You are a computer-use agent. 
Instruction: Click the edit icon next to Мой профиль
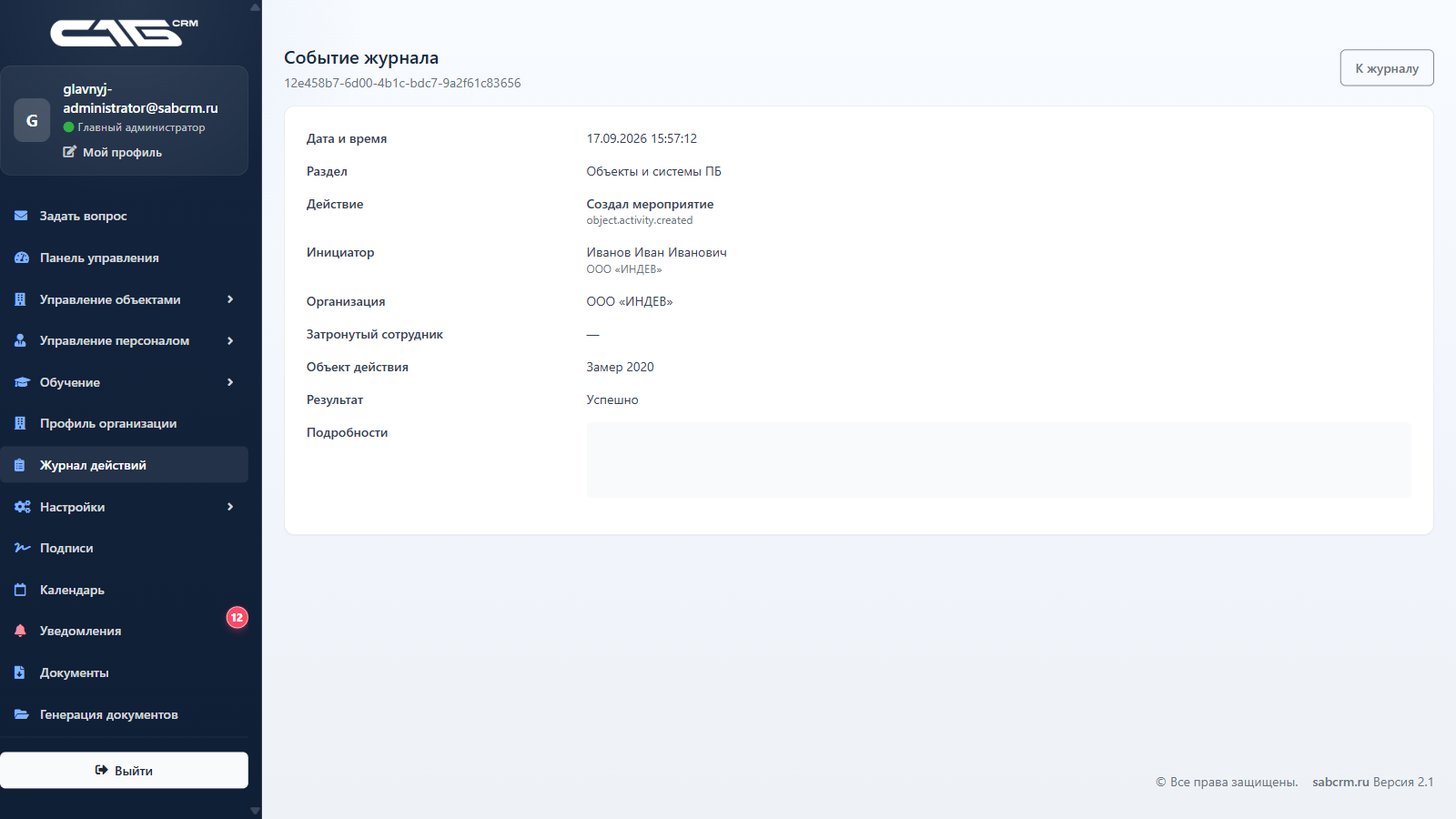point(69,152)
